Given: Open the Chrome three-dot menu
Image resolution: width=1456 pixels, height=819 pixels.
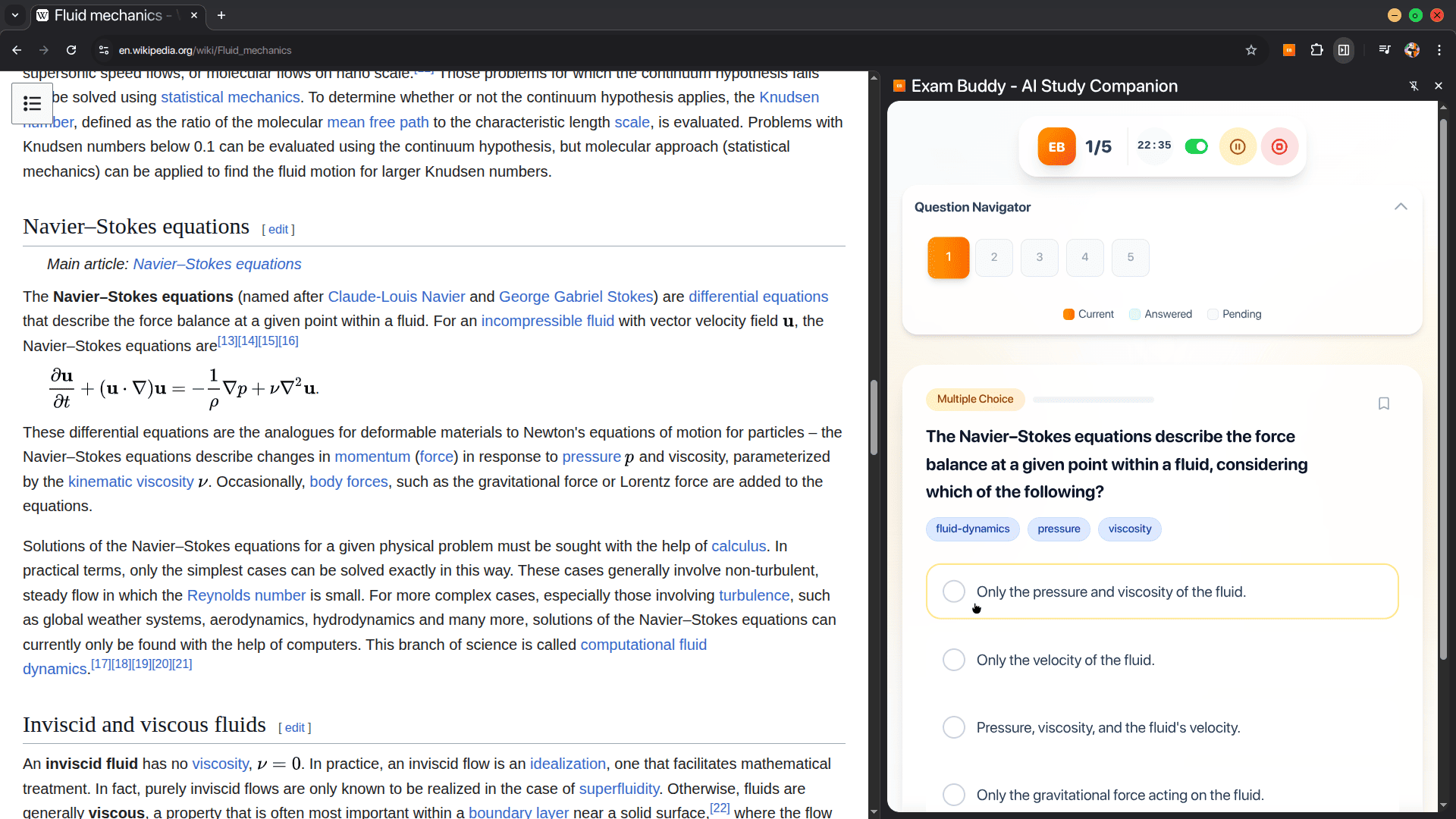Looking at the screenshot, I should click(1439, 50).
